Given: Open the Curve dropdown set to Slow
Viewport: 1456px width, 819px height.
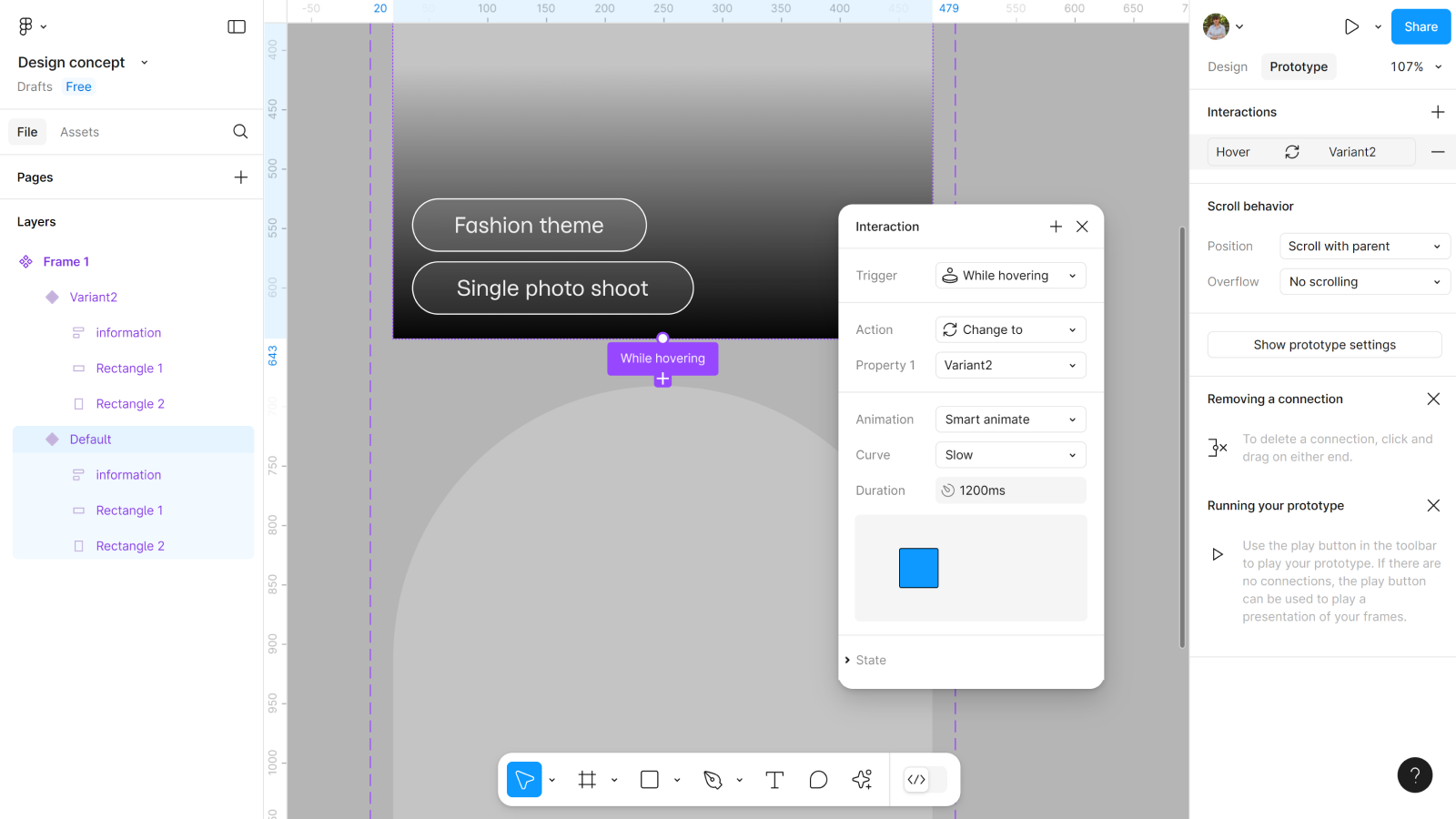Looking at the screenshot, I should click(x=1010, y=455).
